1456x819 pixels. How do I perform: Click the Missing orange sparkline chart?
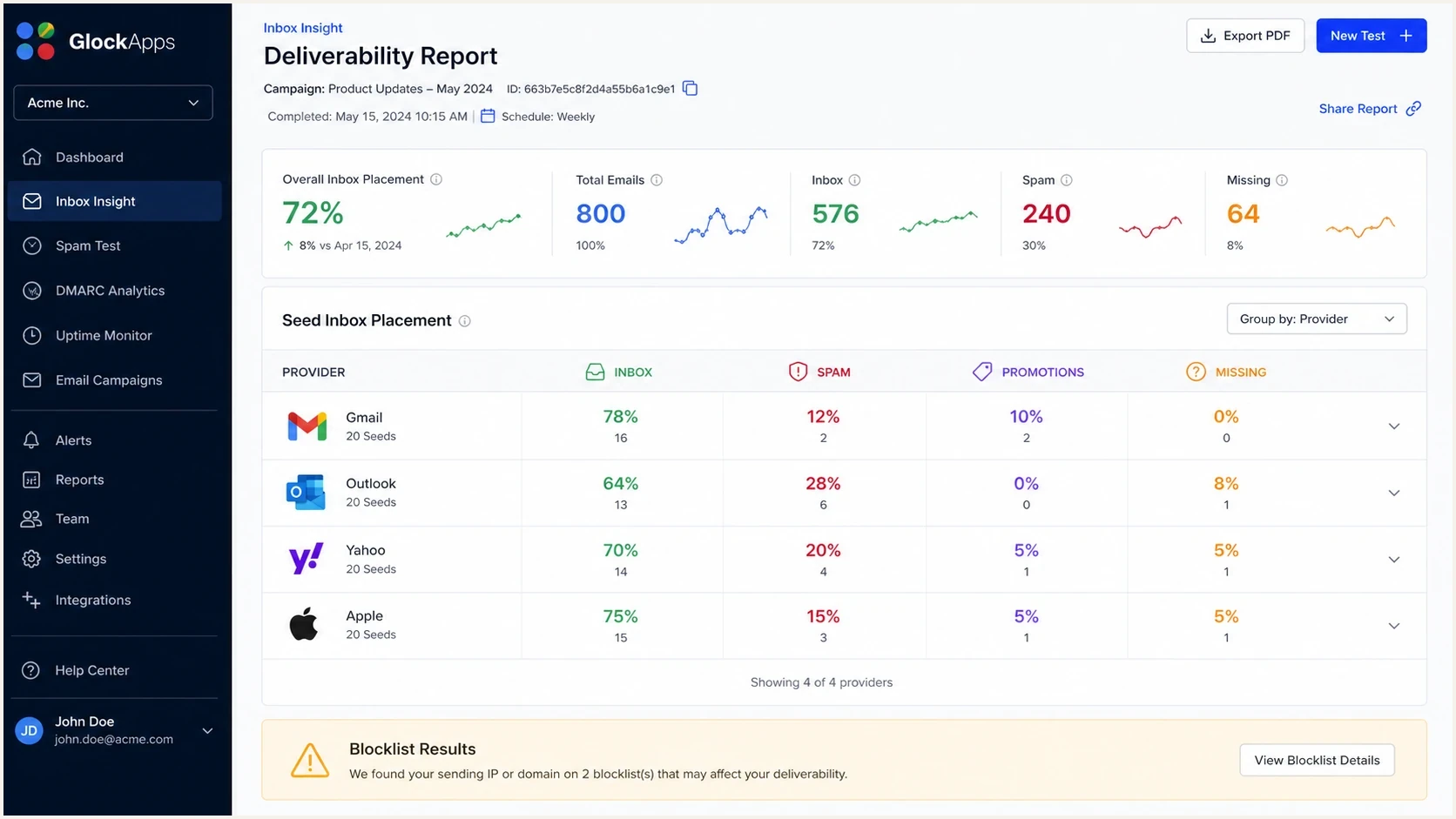click(1360, 226)
